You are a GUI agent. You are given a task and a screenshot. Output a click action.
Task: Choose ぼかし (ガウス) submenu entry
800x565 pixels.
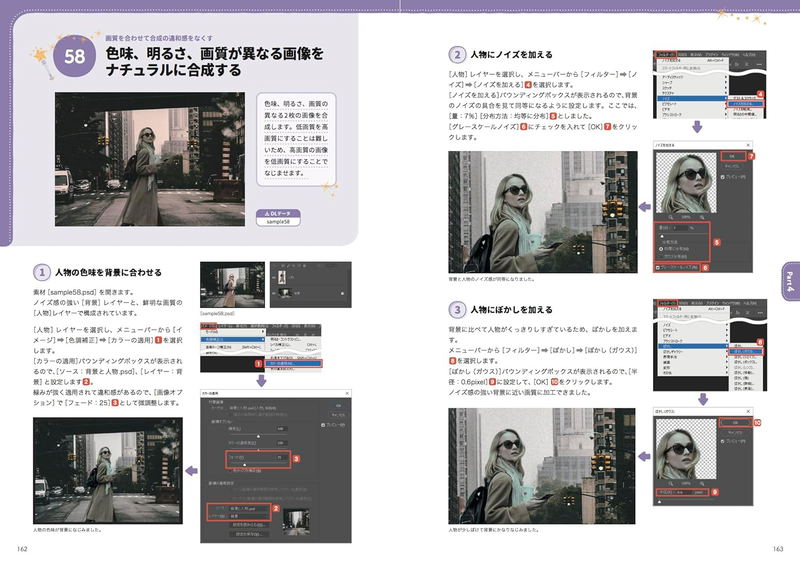(x=746, y=351)
